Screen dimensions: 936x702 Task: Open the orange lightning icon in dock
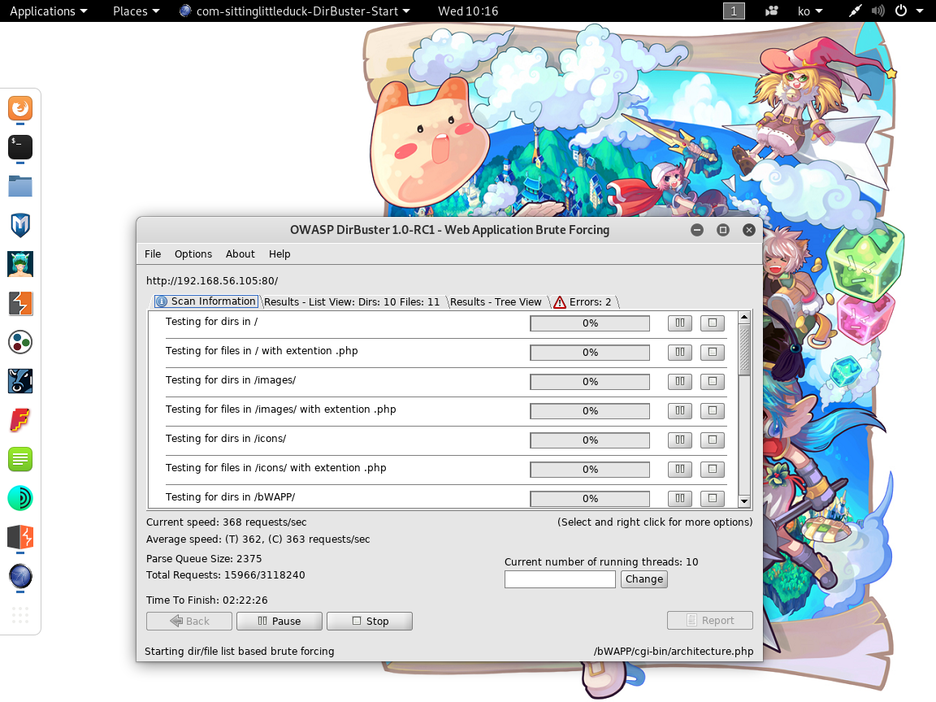[x=20, y=537]
